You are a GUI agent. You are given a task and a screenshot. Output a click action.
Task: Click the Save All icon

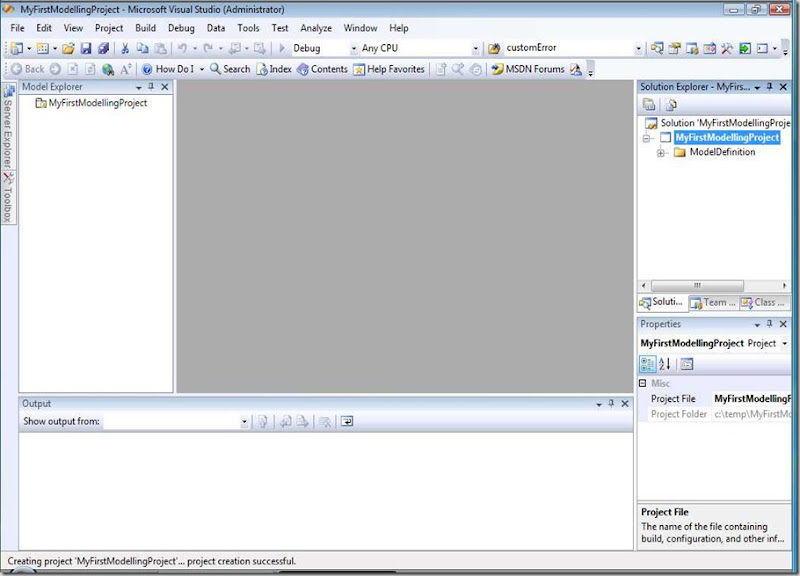tap(103, 48)
